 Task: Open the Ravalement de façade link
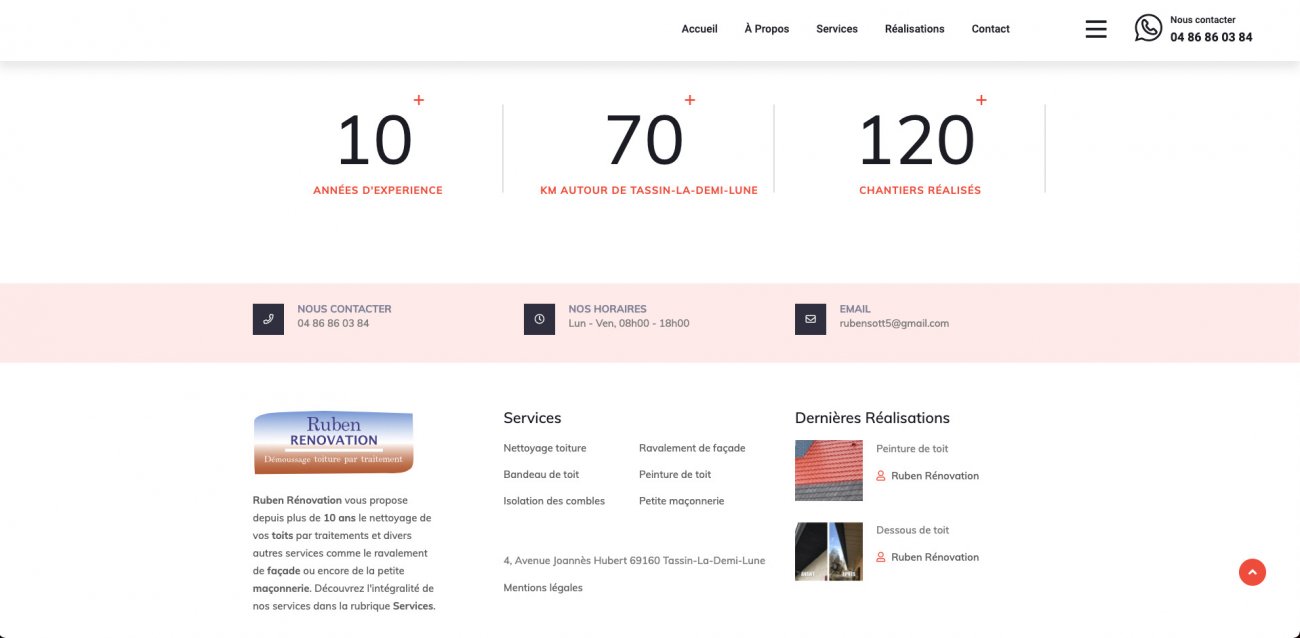692,448
